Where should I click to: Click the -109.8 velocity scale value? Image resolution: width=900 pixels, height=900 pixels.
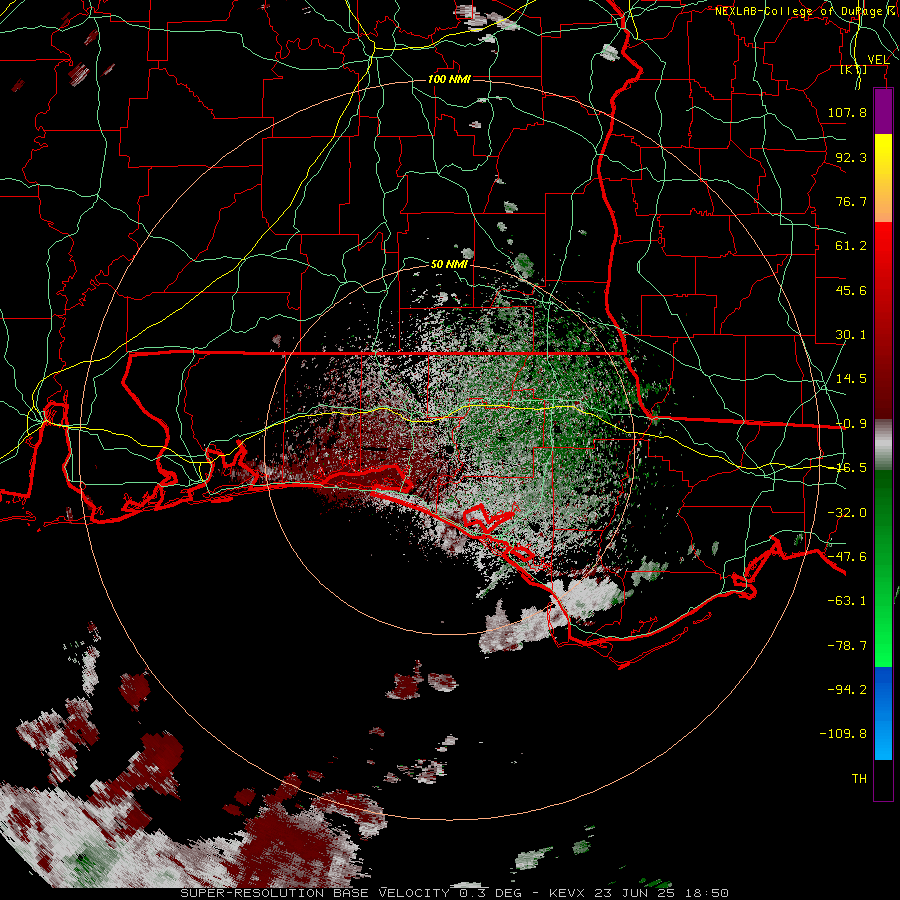point(843,734)
